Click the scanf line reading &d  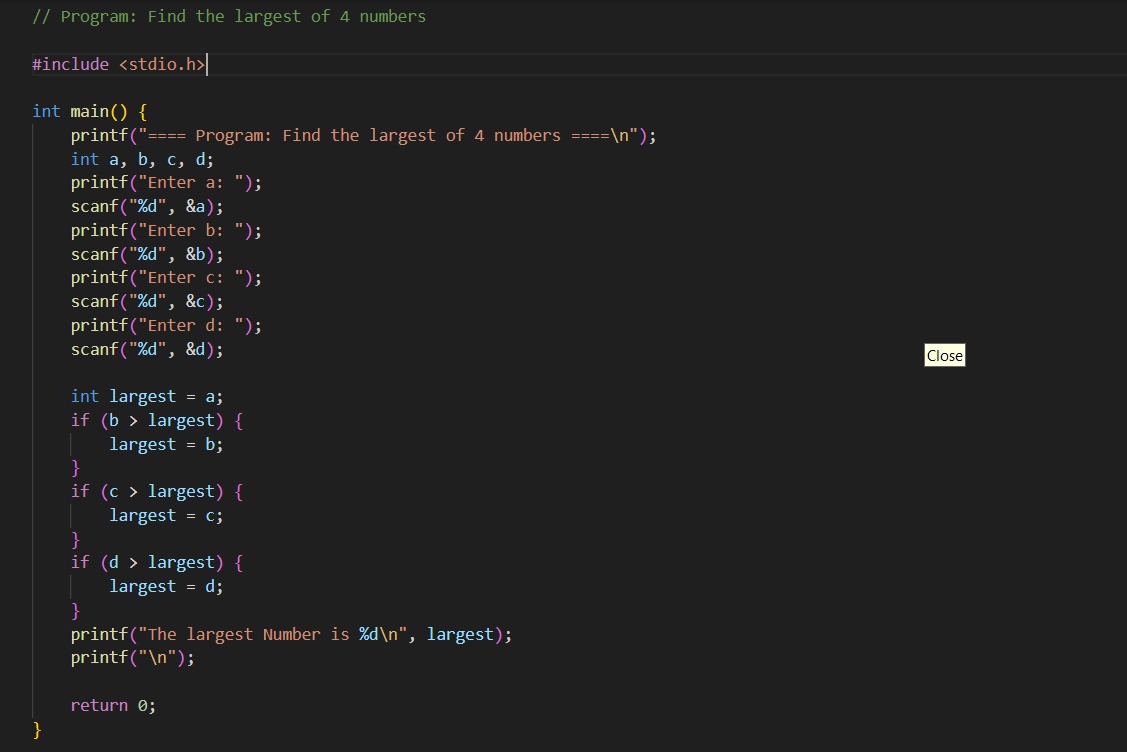(x=147, y=349)
